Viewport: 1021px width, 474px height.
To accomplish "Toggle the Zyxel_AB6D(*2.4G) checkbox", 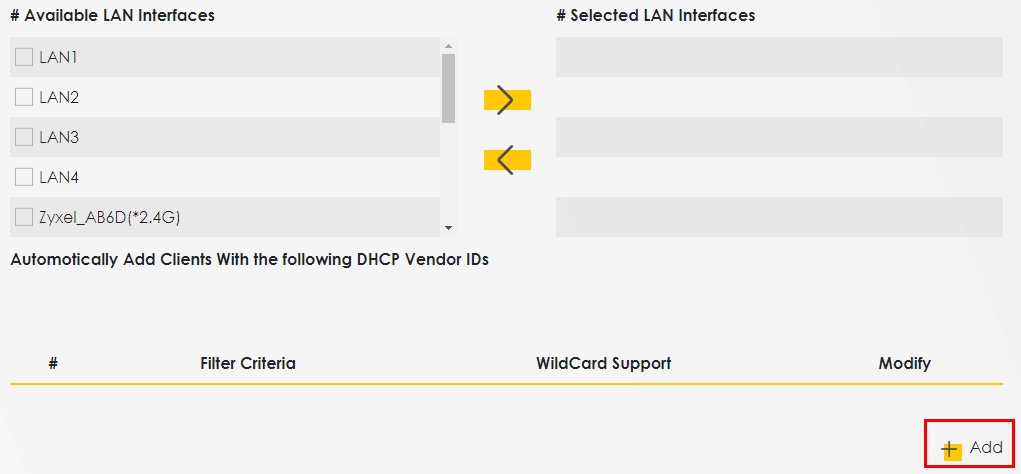I will [24, 217].
